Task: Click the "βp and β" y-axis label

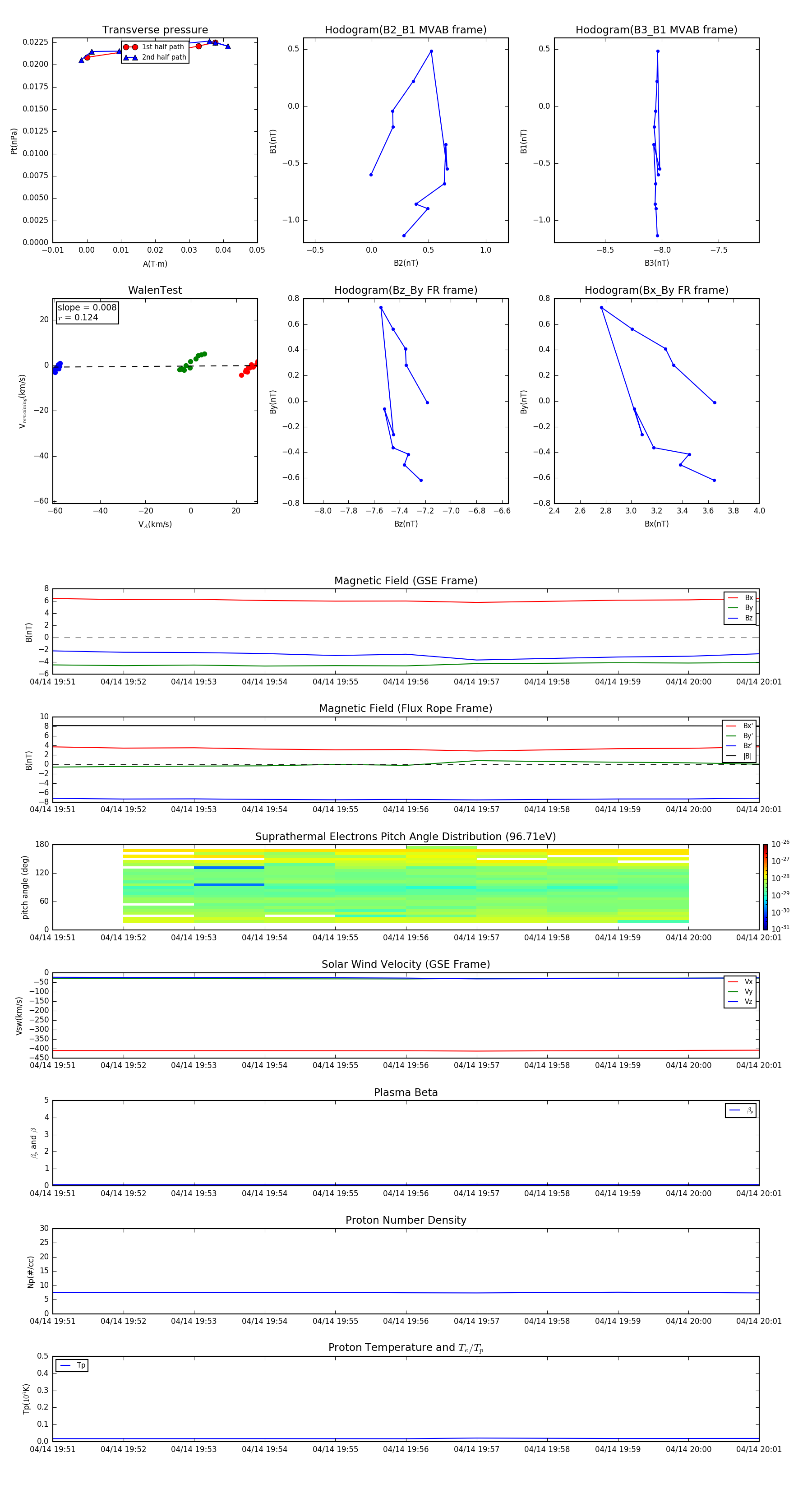Action: pyautogui.click(x=33, y=1143)
